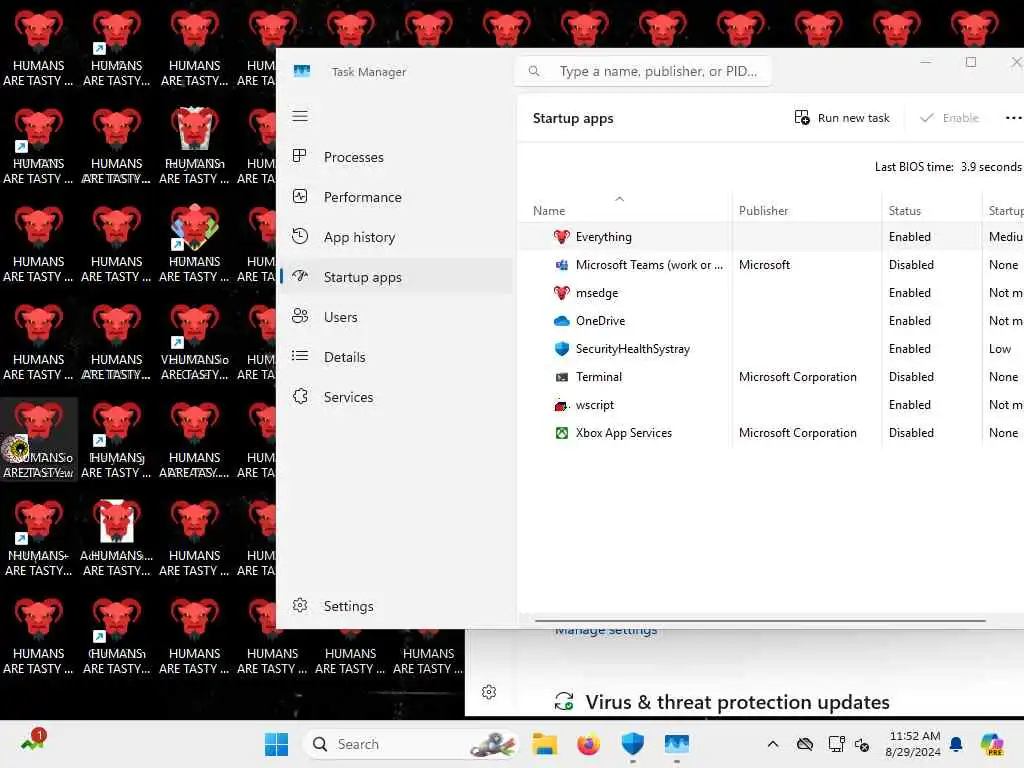Click the red devil icon beside msedge

(562, 293)
